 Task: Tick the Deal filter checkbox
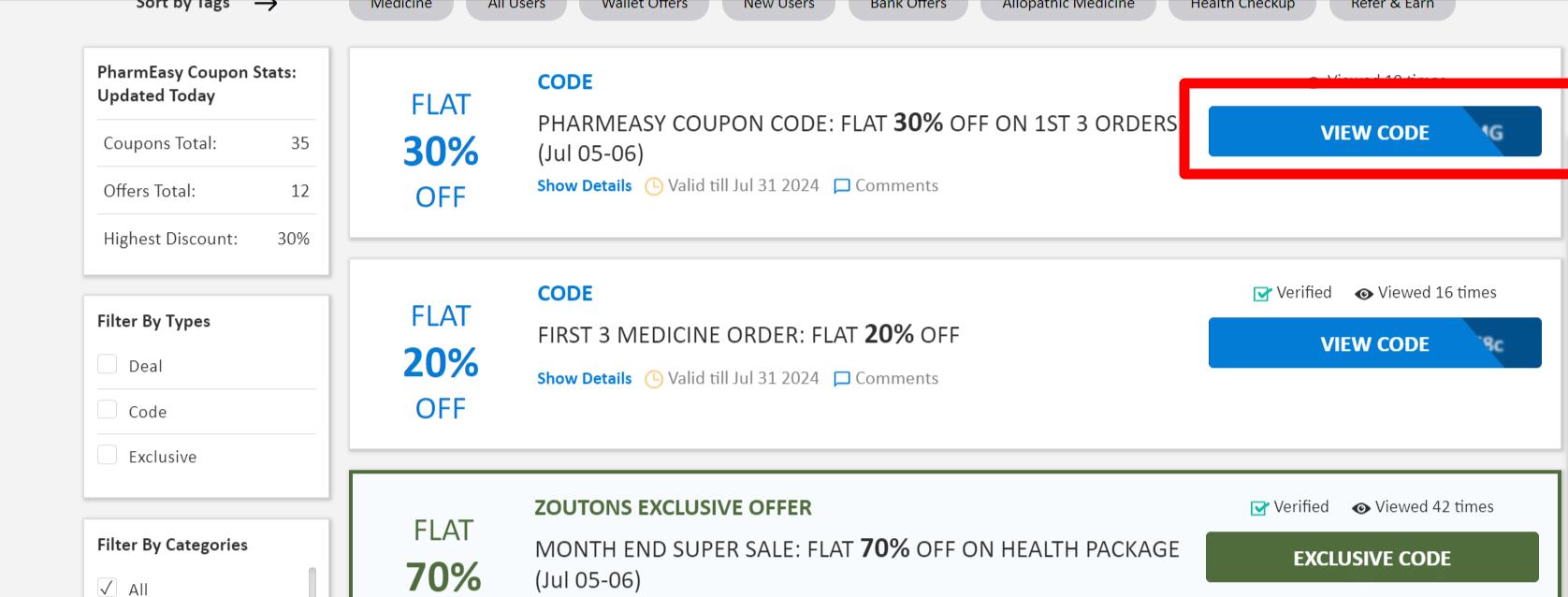point(108,364)
